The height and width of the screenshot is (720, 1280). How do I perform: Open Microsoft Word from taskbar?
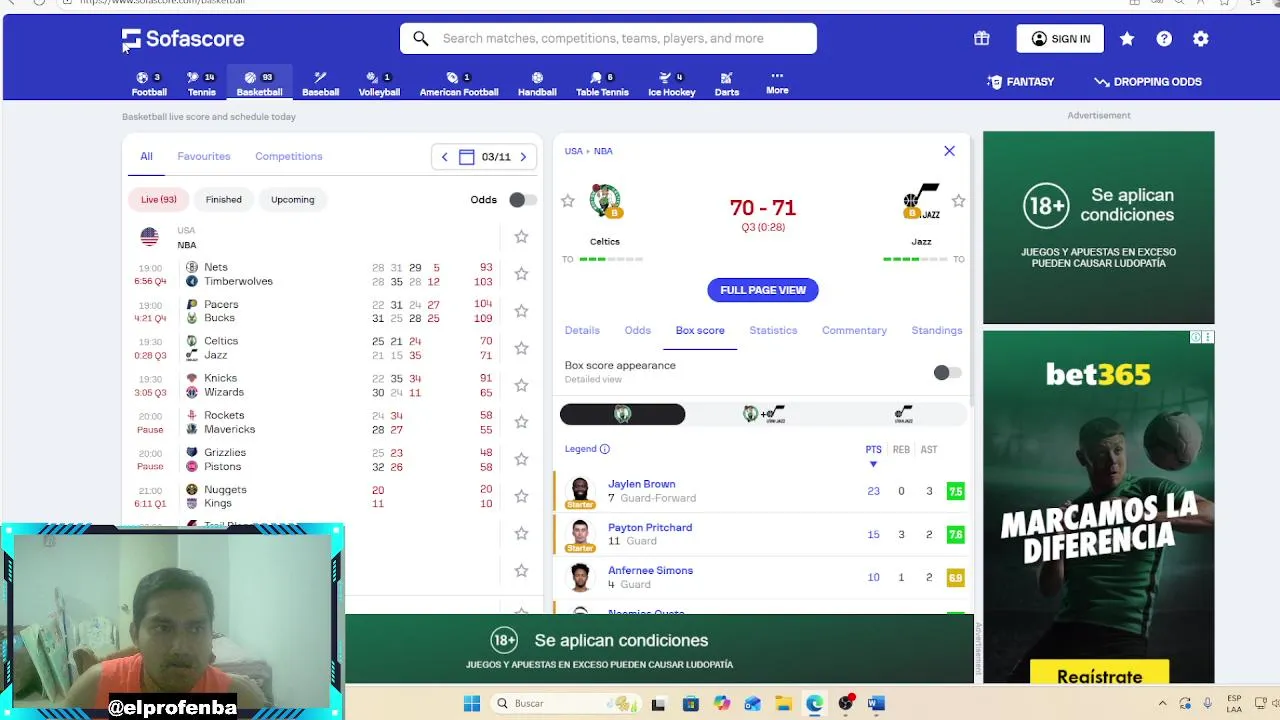876,703
